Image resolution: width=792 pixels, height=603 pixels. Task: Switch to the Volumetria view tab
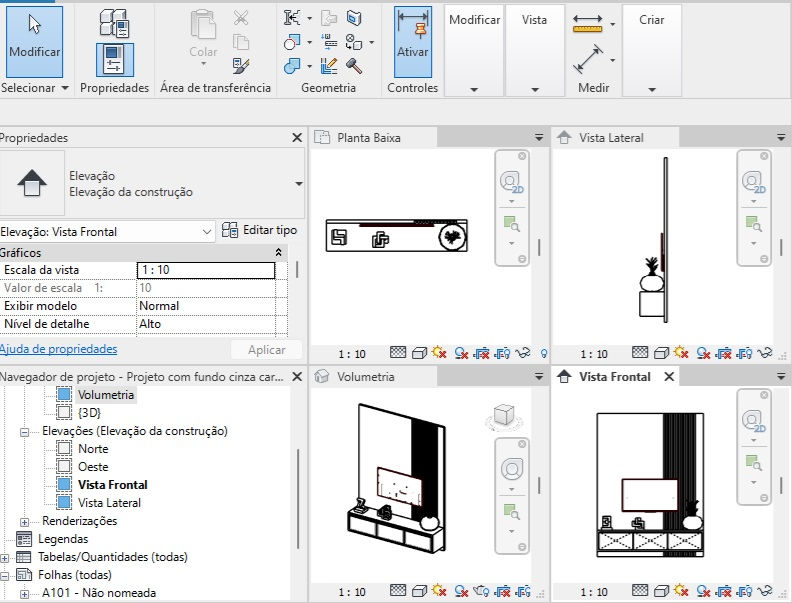click(x=372, y=376)
